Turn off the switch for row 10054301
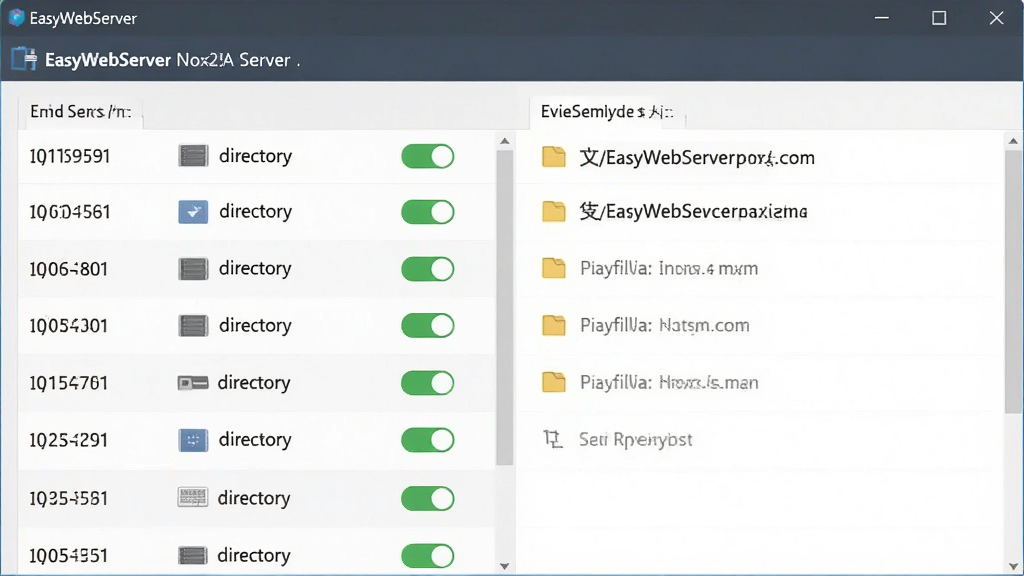Viewport: 1024px width, 576px height. [428, 325]
